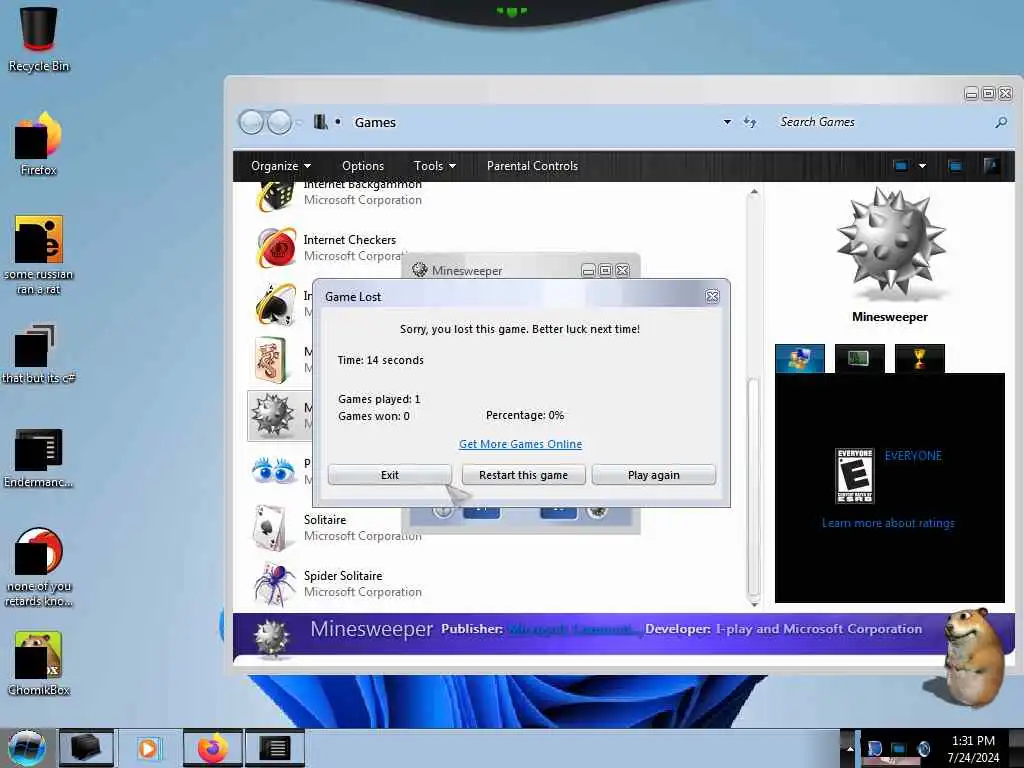Click the Options toolbar item
The width and height of the screenshot is (1024, 768).
click(x=363, y=166)
